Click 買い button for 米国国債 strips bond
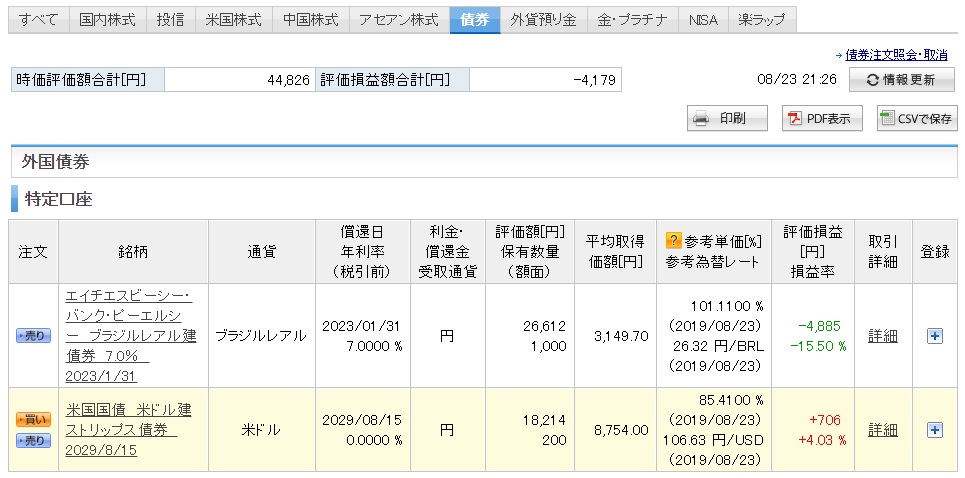Screen dimensions: 965x478 tap(33, 420)
